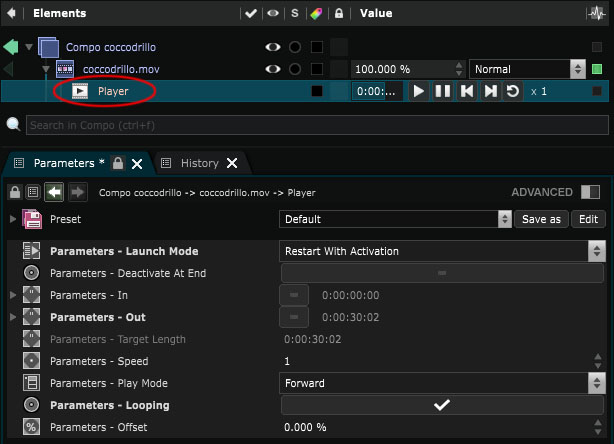614x444 pixels.
Task: Navigate forward with right arrow in parameters
Action: point(78,192)
